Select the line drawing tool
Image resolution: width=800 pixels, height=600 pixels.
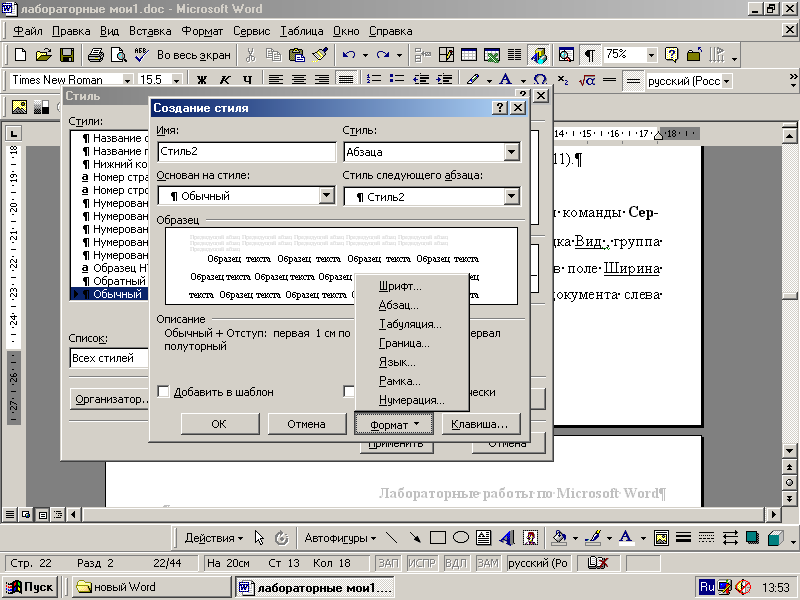[392, 538]
